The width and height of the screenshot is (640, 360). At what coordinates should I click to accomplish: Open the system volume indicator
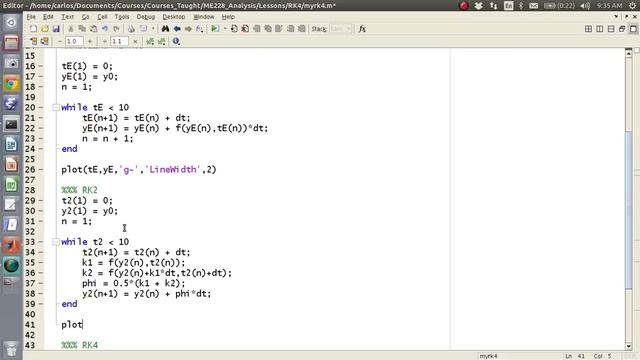[x=585, y=6]
